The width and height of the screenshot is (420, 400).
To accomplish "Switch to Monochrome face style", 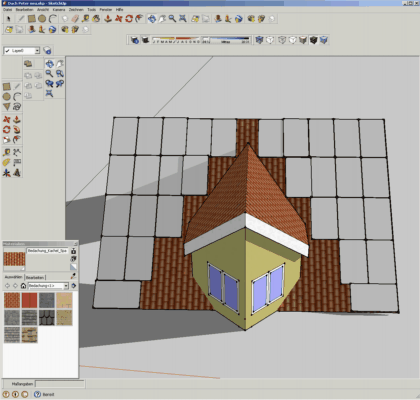I will click(x=324, y=40).
